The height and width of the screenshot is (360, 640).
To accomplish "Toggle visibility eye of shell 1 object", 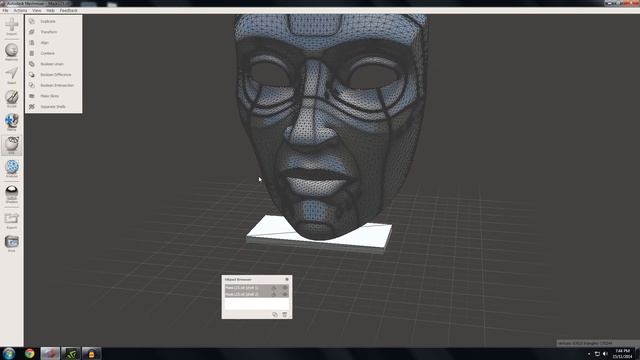I will [x=285, y=288].
